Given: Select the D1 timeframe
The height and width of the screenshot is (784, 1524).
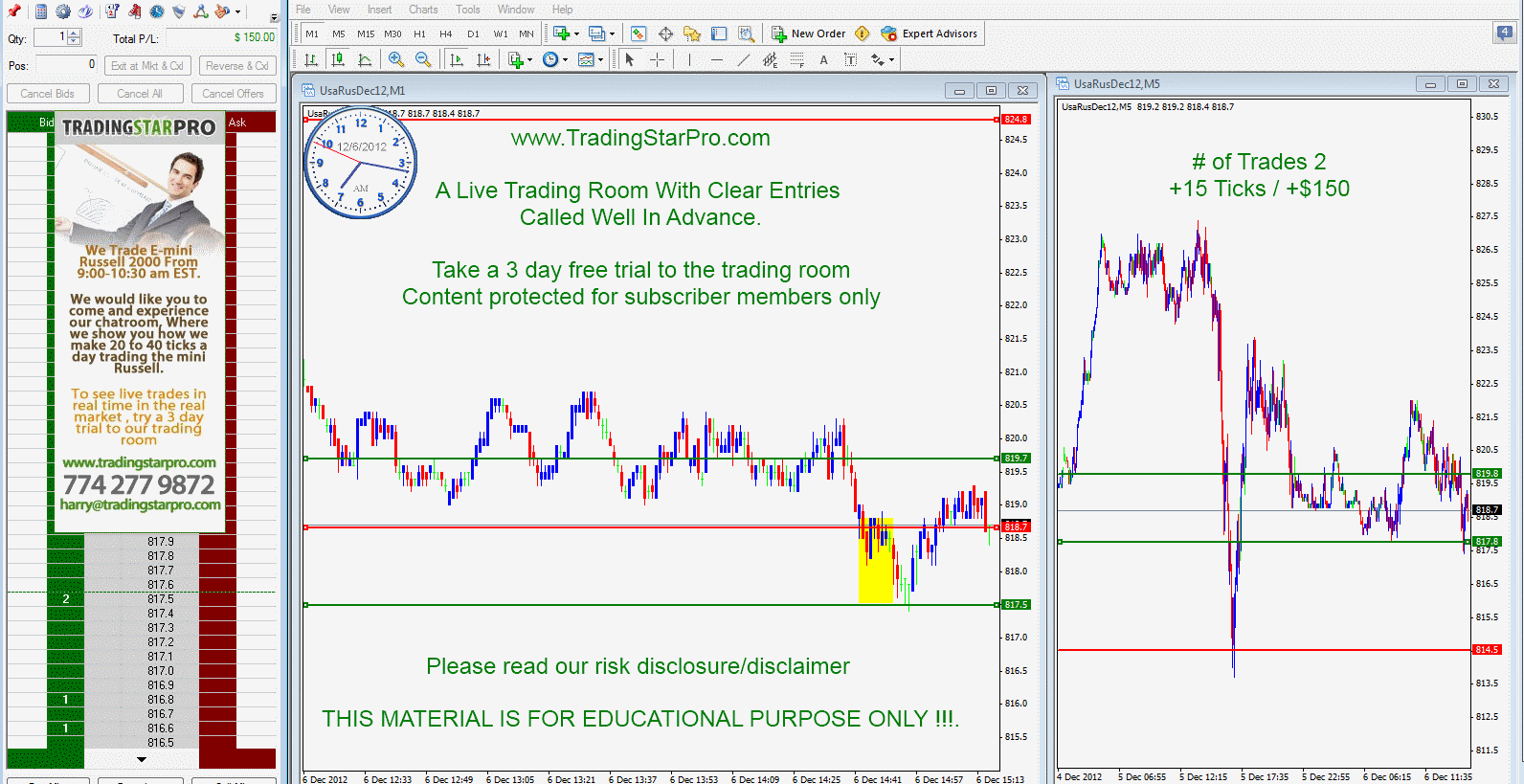Looking at the screenshot, I should click(x=473, y=34).
